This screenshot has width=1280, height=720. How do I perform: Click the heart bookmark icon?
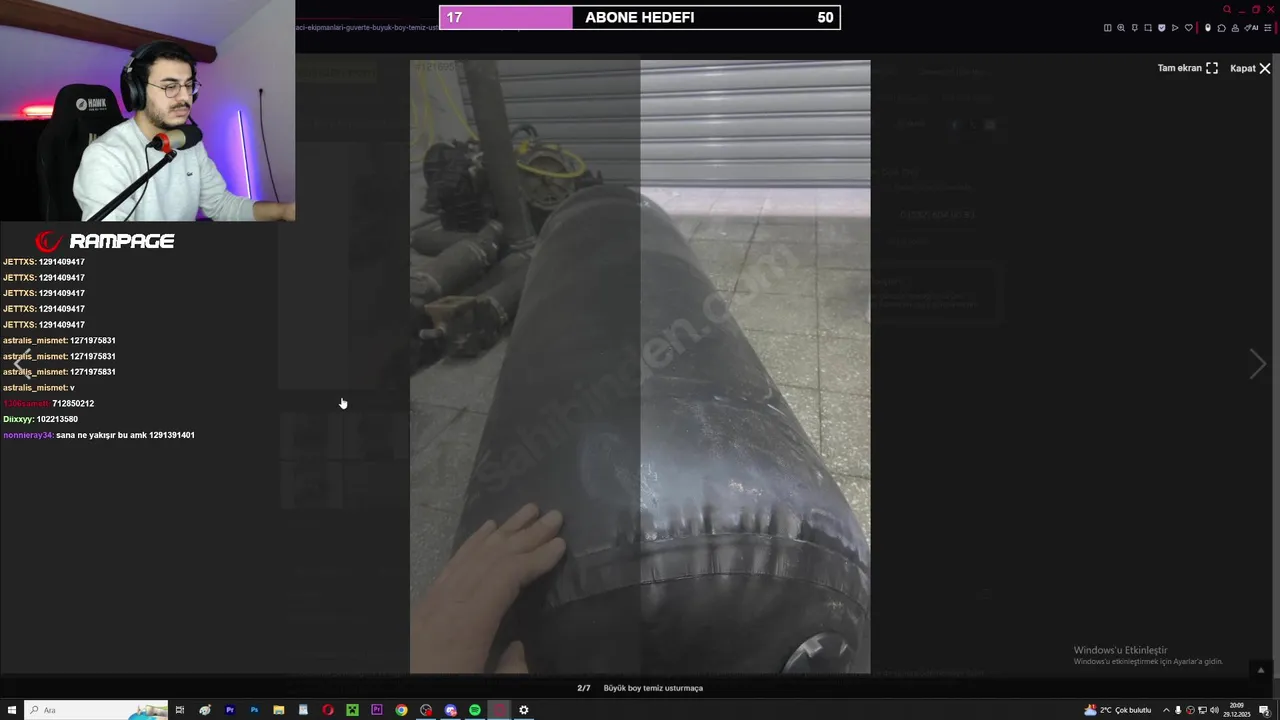pos(1189,28)
